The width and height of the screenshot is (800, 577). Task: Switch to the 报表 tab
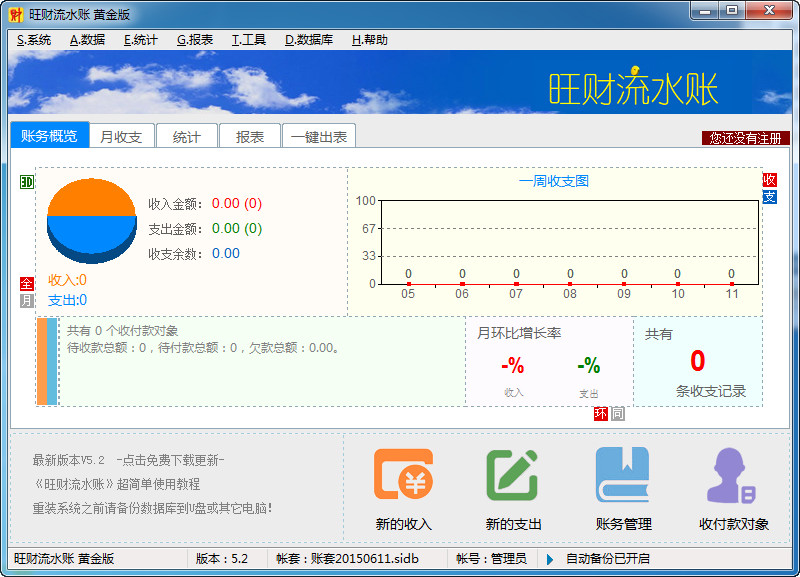[x=249, y=136]
